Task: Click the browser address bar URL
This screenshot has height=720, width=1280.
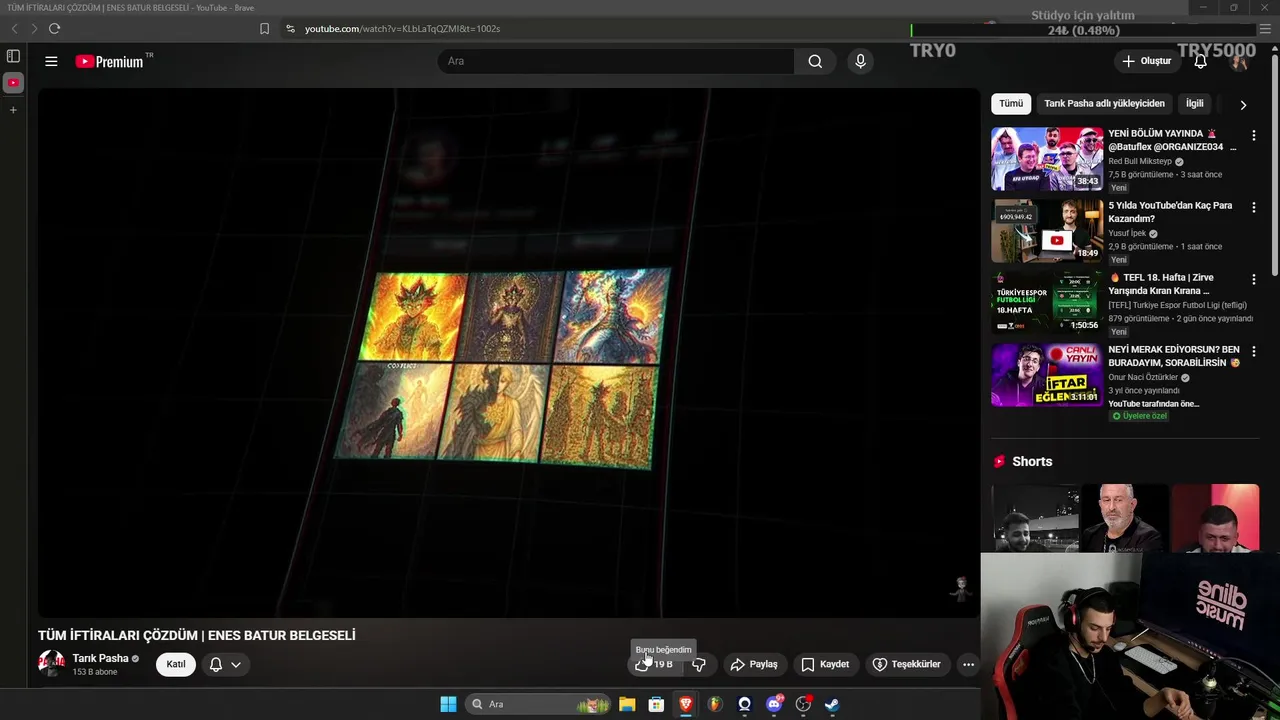Action: coord(402,29)
